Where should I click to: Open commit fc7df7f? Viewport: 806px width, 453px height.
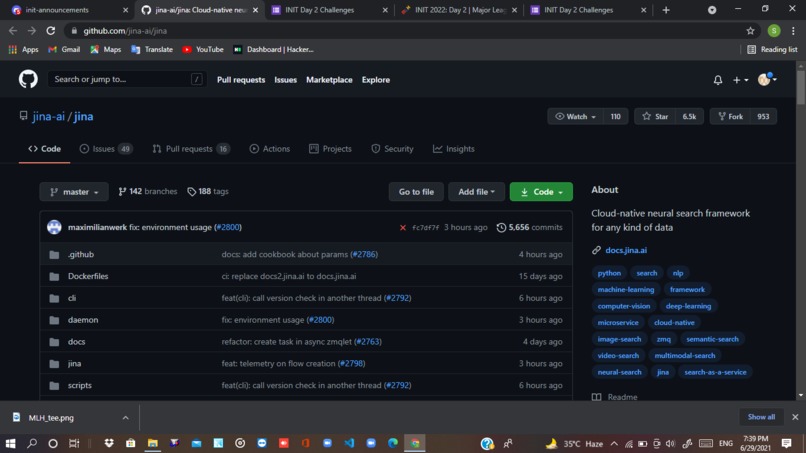coord(425,227)
